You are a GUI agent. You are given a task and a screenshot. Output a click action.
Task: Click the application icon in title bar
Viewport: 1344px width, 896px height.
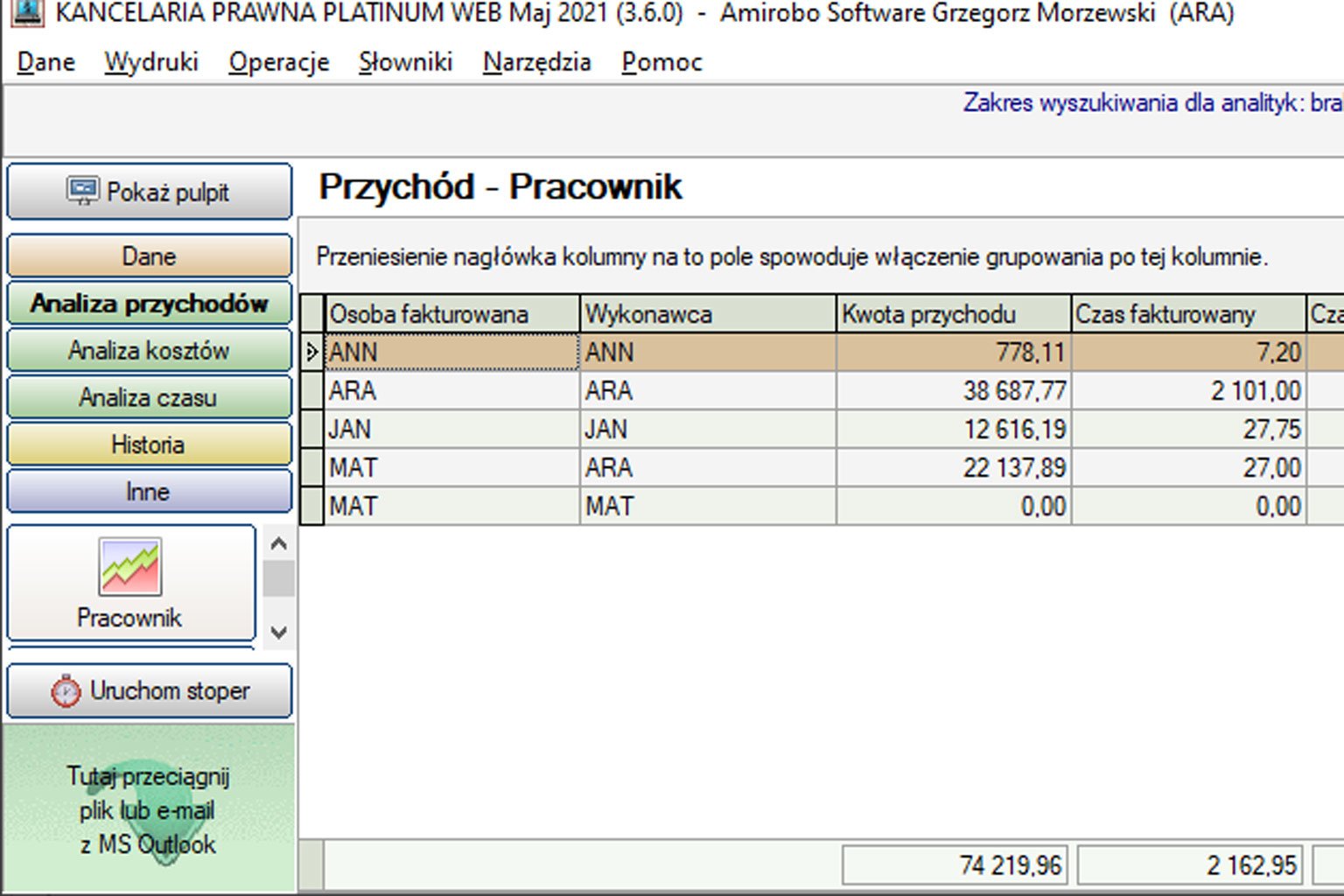[x=28, y=11]
